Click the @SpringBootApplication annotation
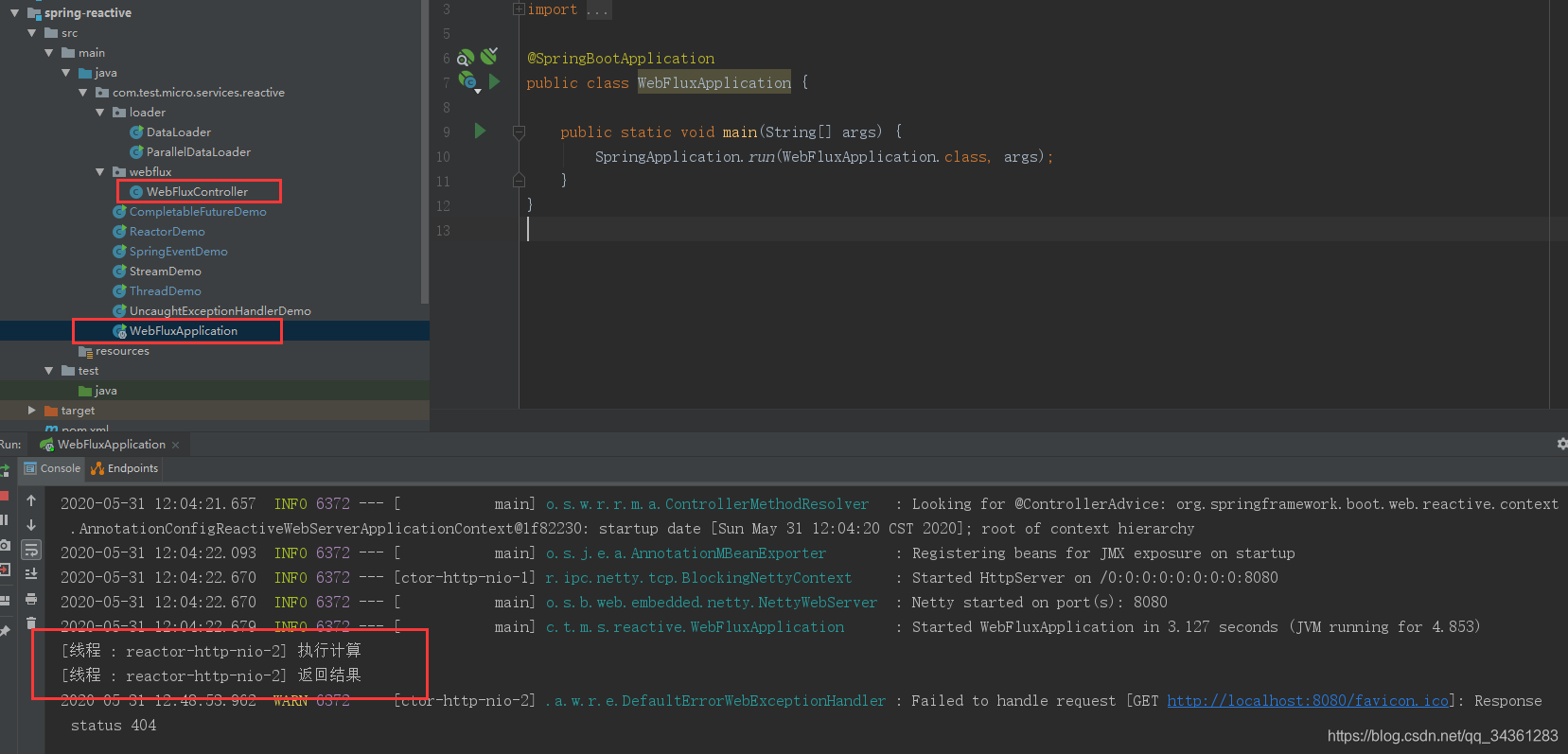 point(621,59)
